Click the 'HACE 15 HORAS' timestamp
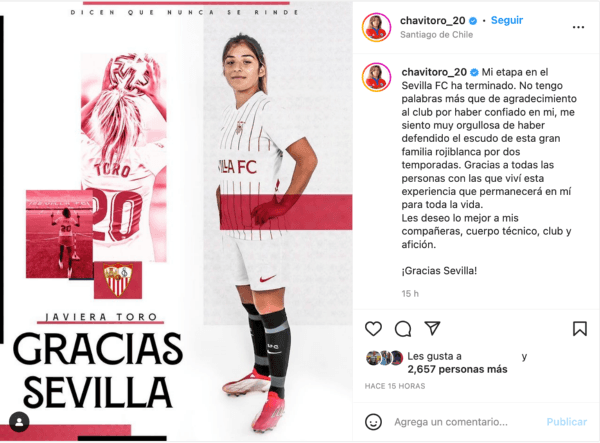 click(x=395, y=386)
